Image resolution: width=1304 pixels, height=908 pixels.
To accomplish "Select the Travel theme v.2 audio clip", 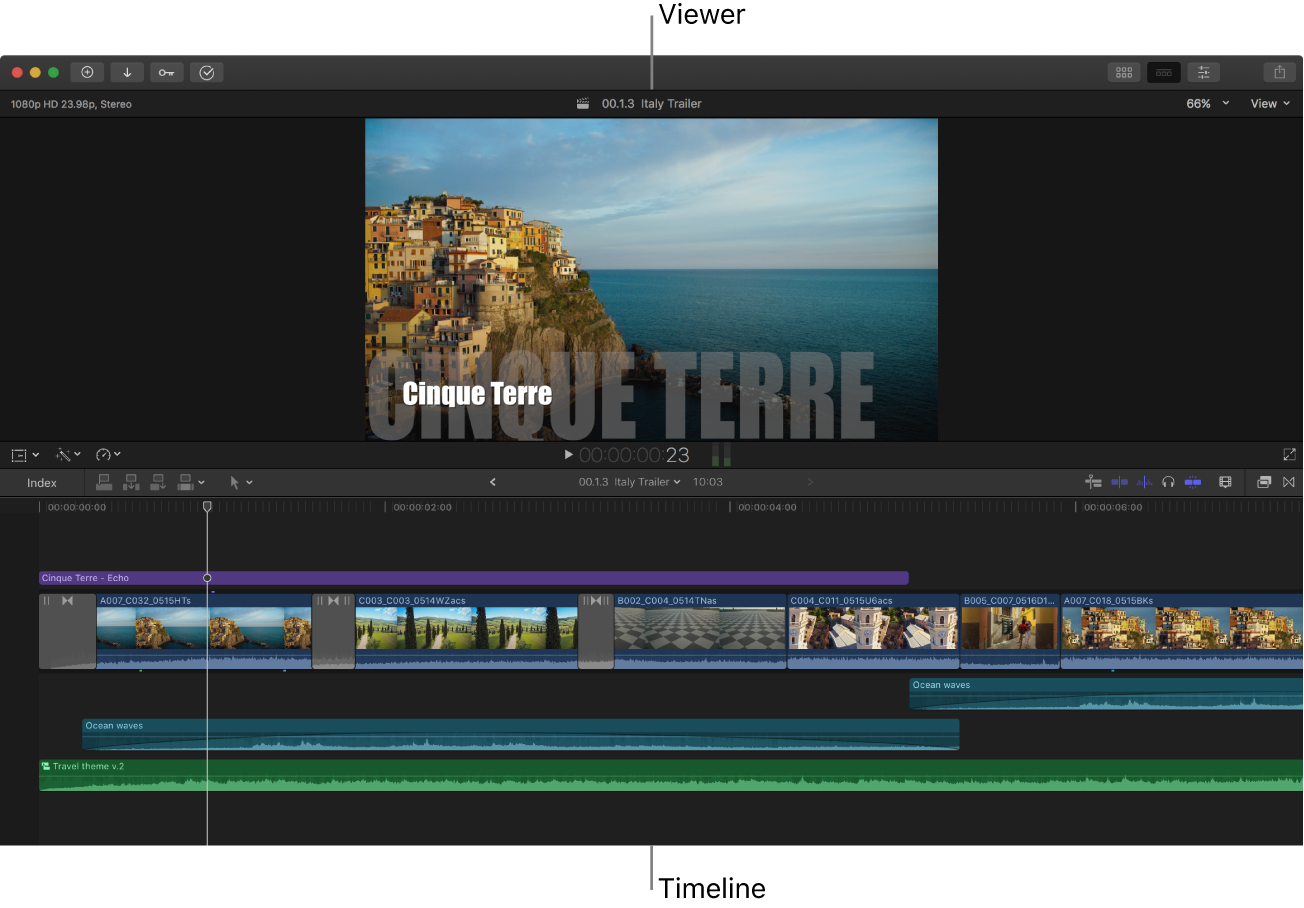I will 400,775.
